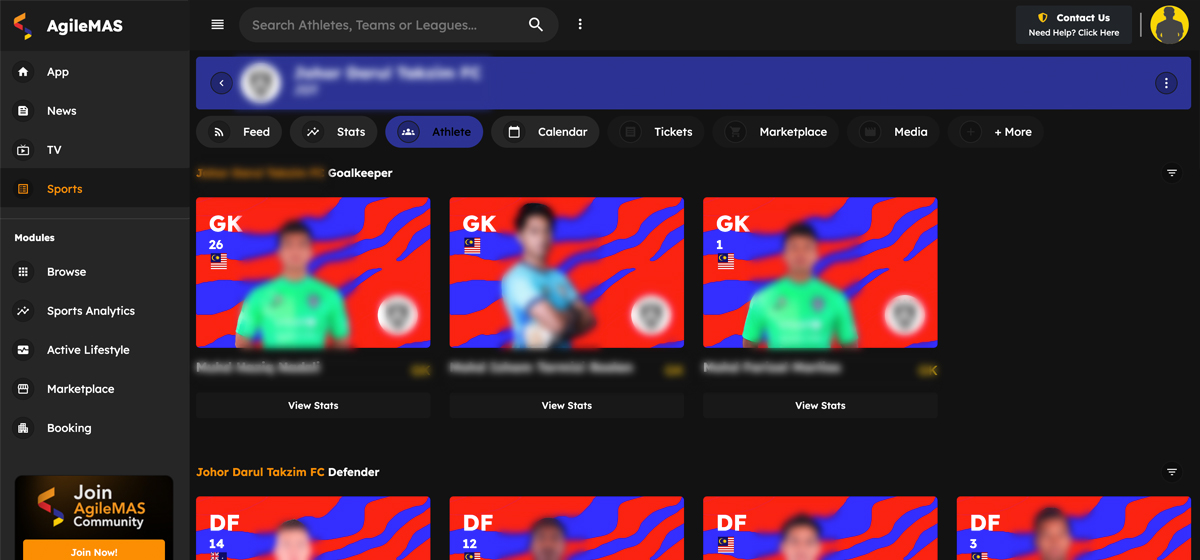This screenshot has width=1200, height=560.
Task: Open the Booking module
Action: point(68,428)
